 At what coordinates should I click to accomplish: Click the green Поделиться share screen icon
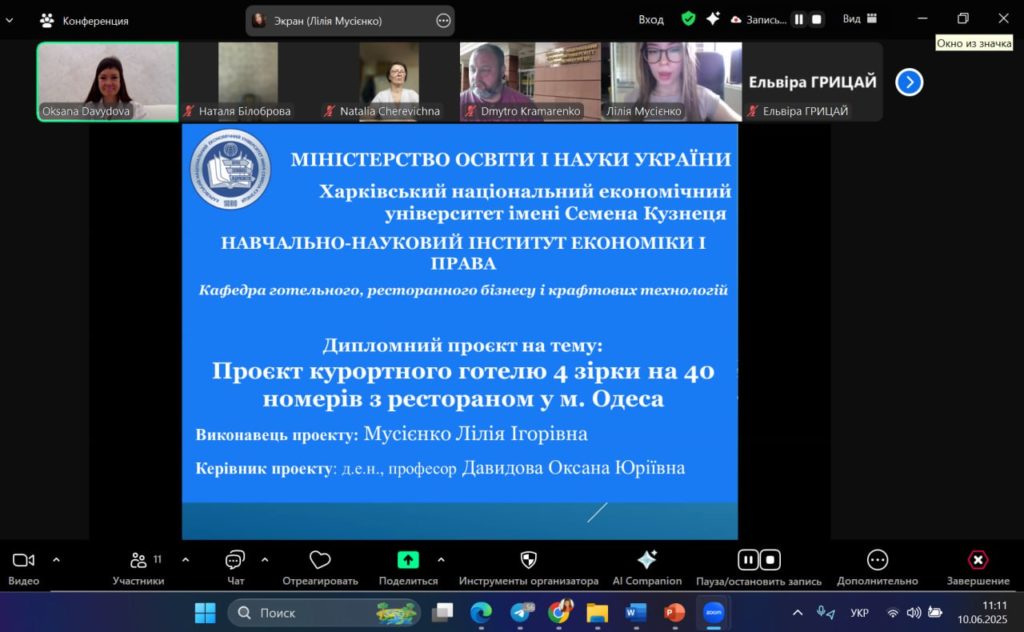(408, 560)
